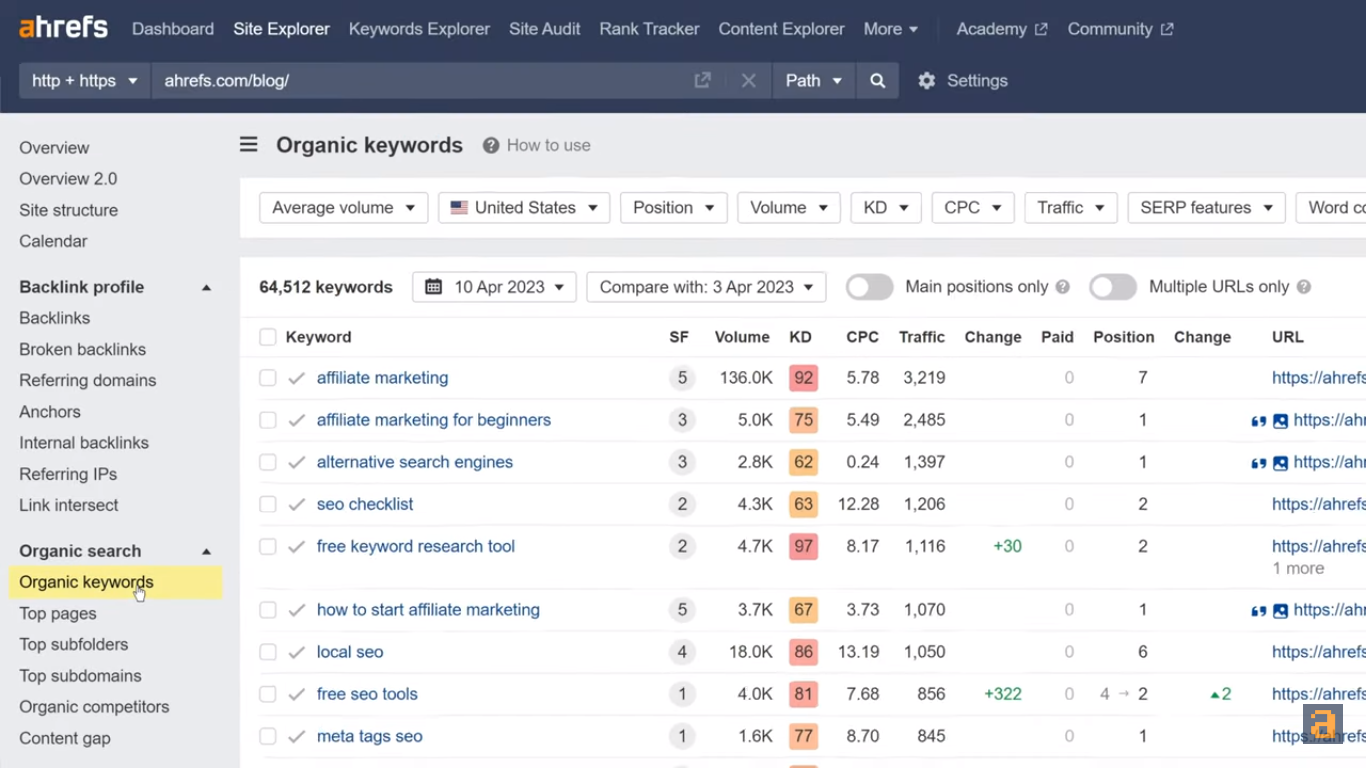Open the KD filter dropdown

click(x=886, y=208)
